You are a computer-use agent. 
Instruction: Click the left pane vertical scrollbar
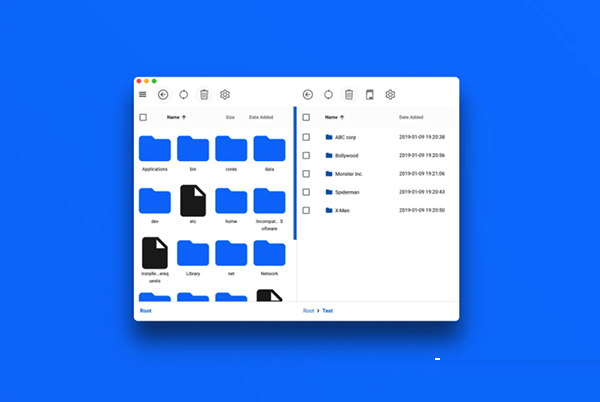295,173
